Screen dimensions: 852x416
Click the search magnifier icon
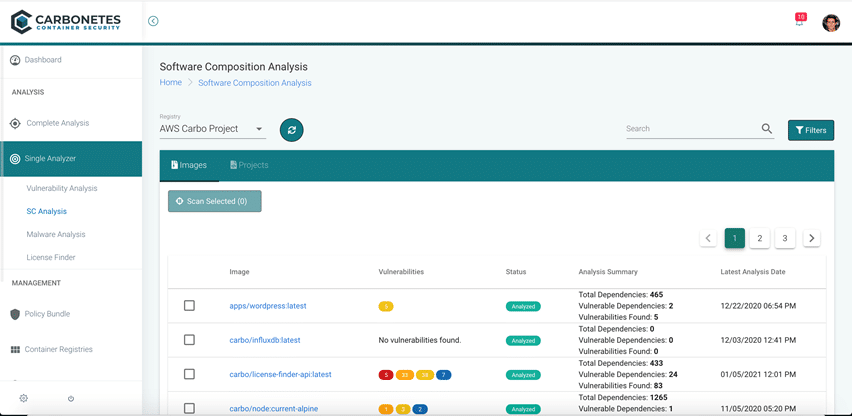pos(767,129)
